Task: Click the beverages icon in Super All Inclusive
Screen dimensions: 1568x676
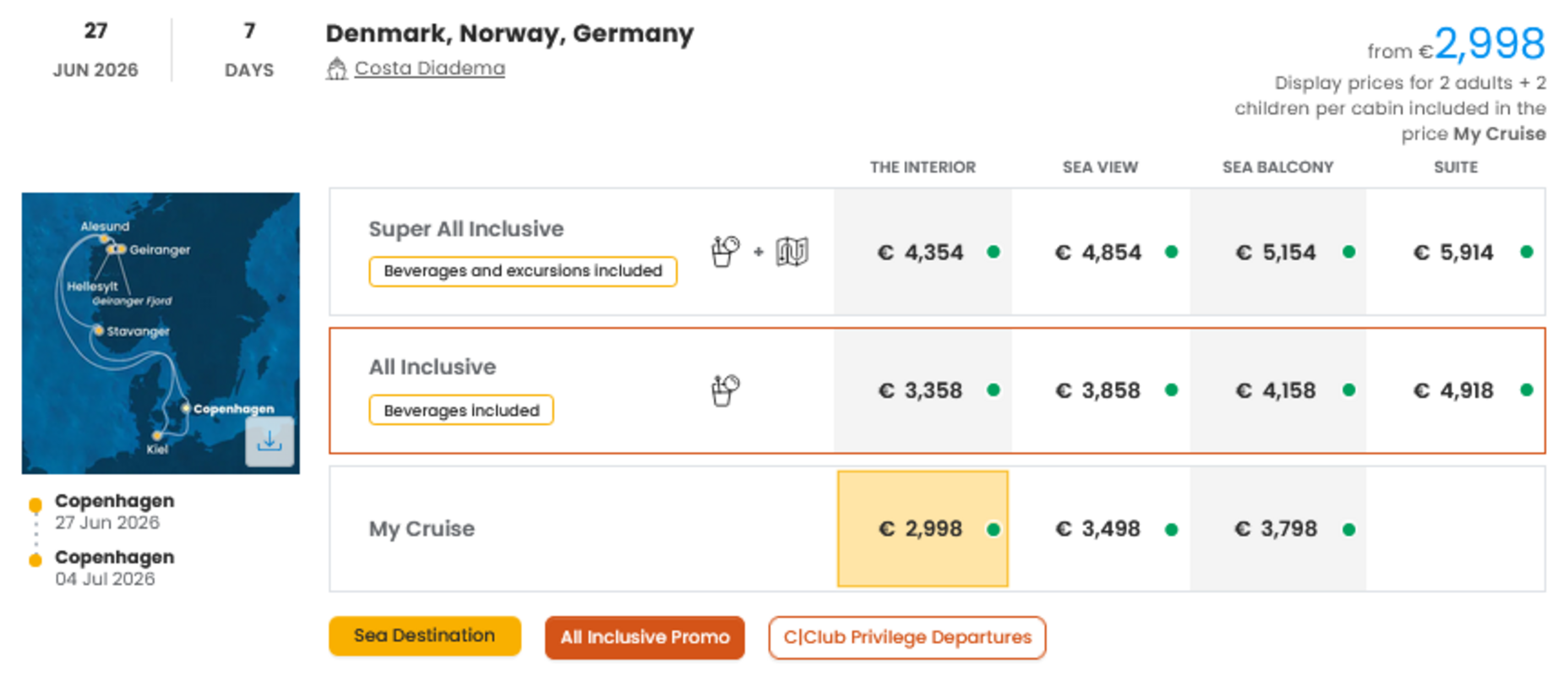Action: [725, 251]
